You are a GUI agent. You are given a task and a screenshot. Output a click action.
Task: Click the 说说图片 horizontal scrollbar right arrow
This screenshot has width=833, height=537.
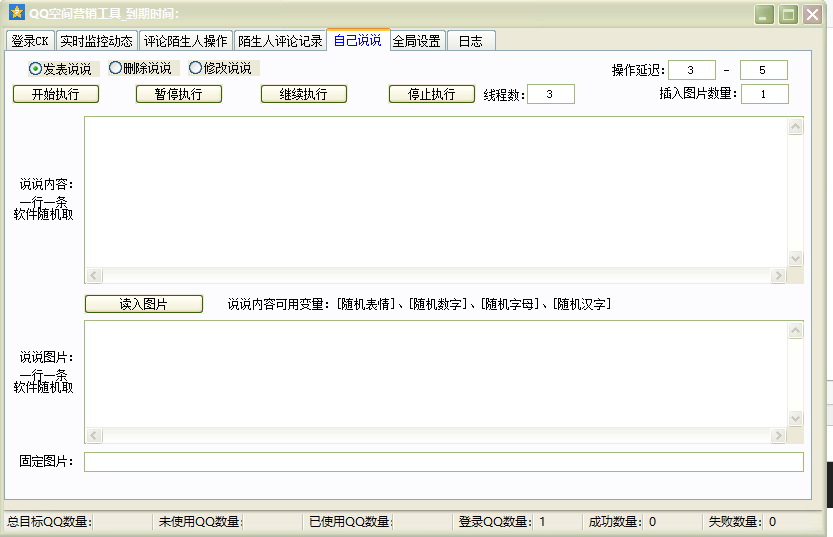778,436
